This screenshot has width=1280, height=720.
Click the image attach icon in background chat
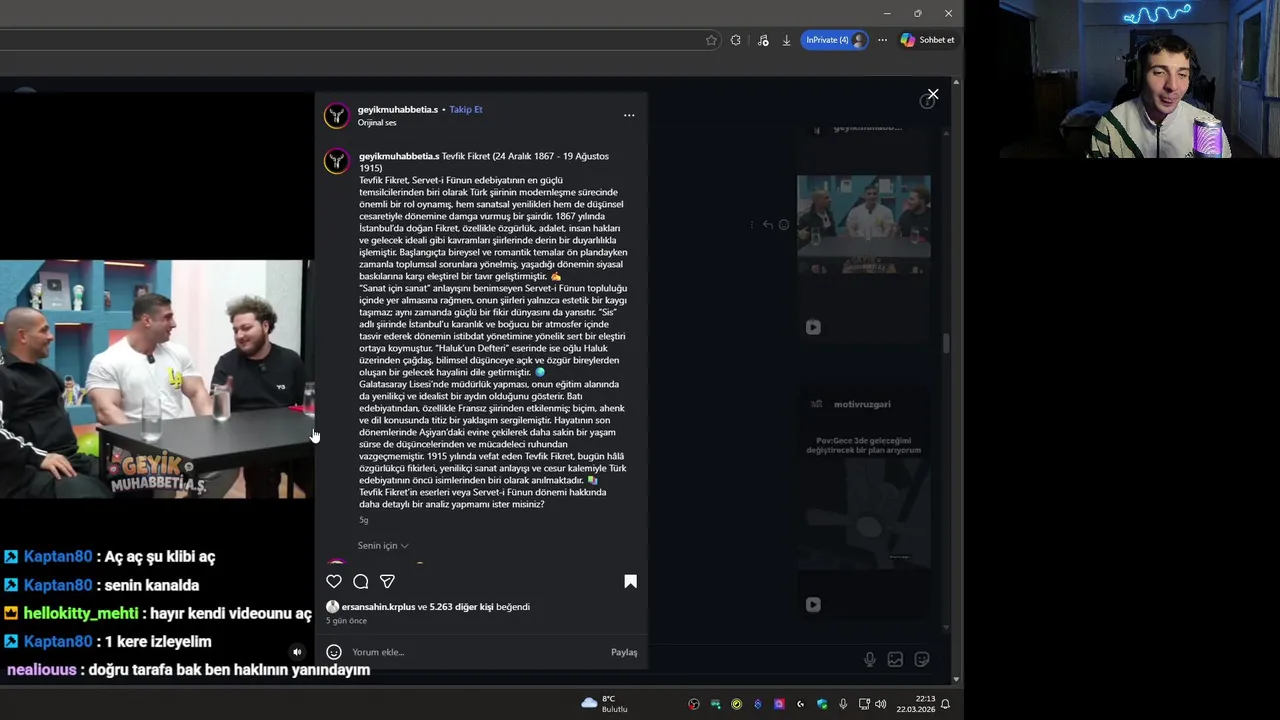coord(895,659)
